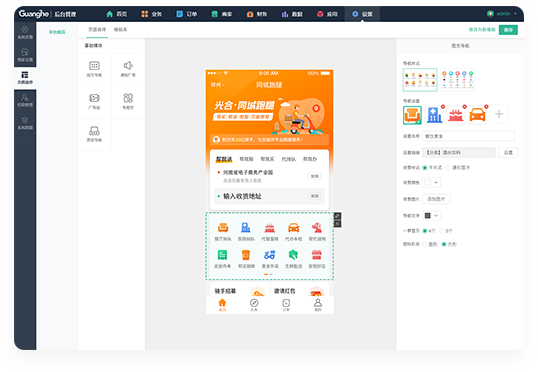This screenshot has width=538, height=372.
Task: Open the 郑州 city selector in phone preview
Action: click(x=218, y=85)
